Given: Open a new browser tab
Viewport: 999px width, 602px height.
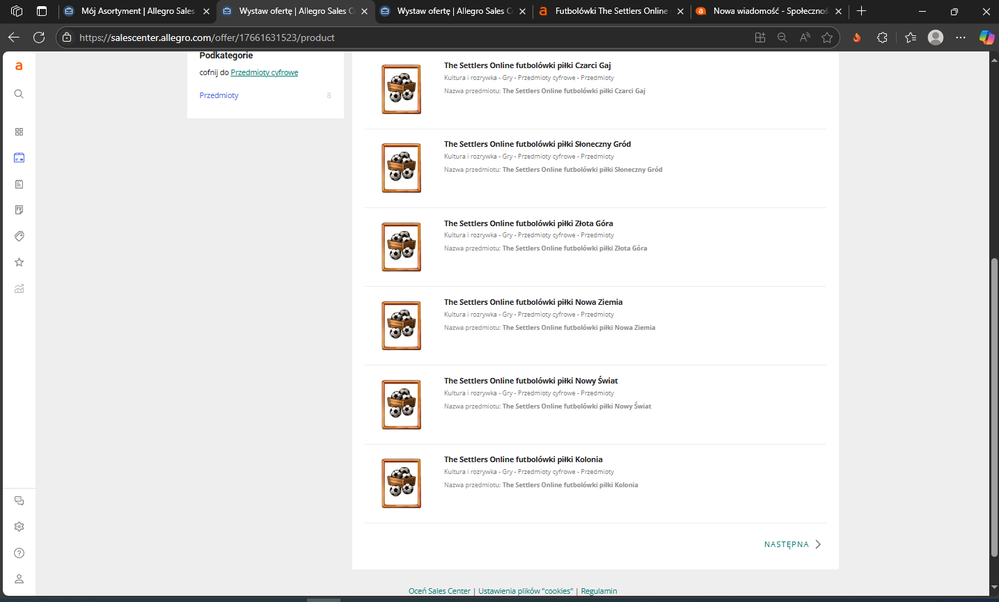Looking at the screenshot, I should coord(861,11).
